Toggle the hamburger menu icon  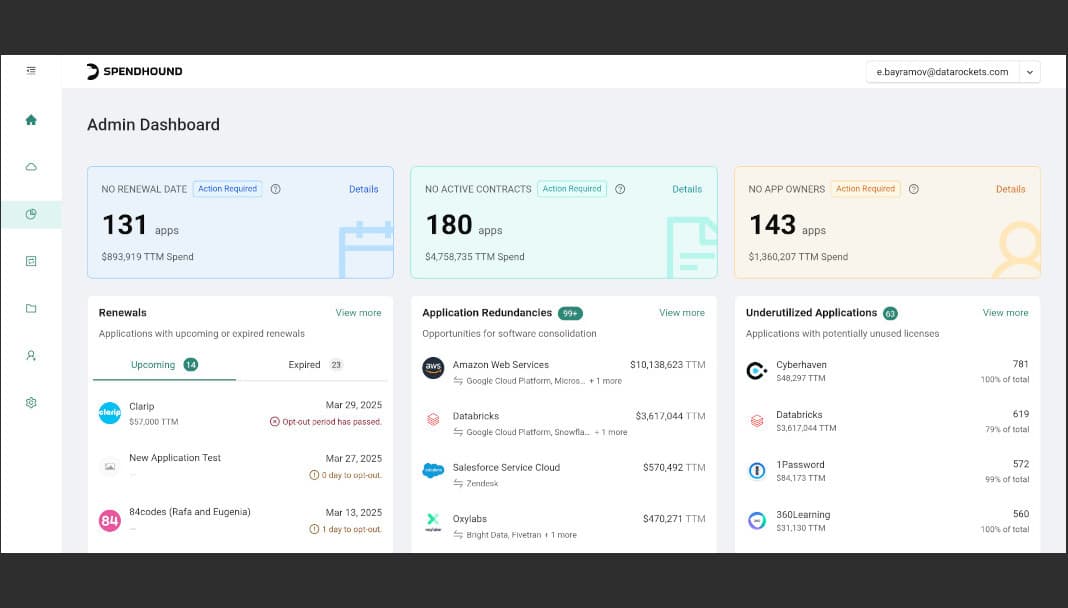tap(31, 71)
